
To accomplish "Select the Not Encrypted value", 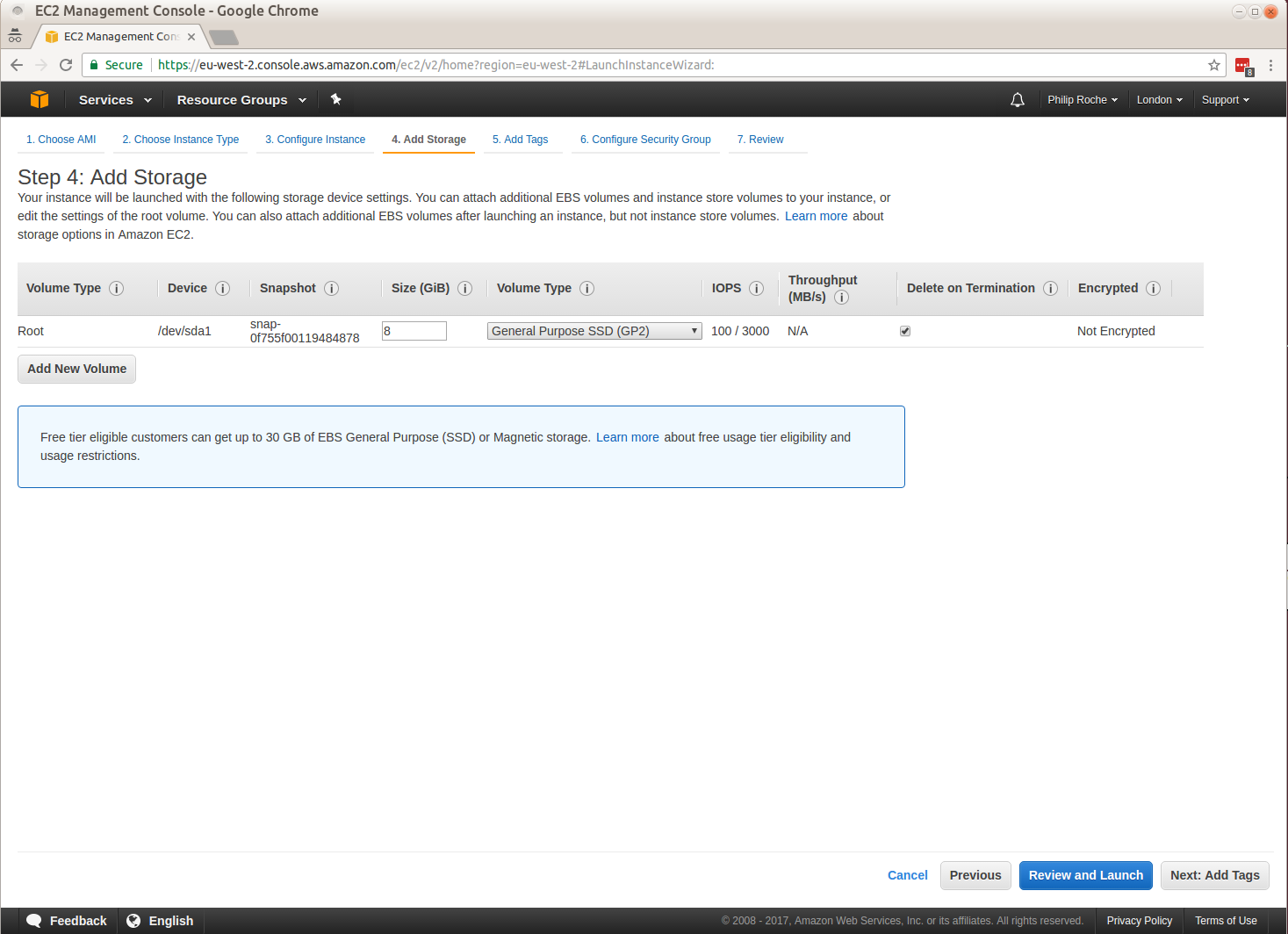I will click(1116, 331).
